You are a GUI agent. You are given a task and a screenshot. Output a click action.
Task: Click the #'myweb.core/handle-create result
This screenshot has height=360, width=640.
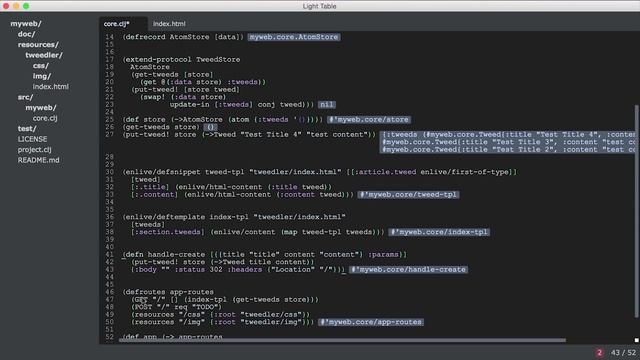pyautogui.click(x=408, y=270)
